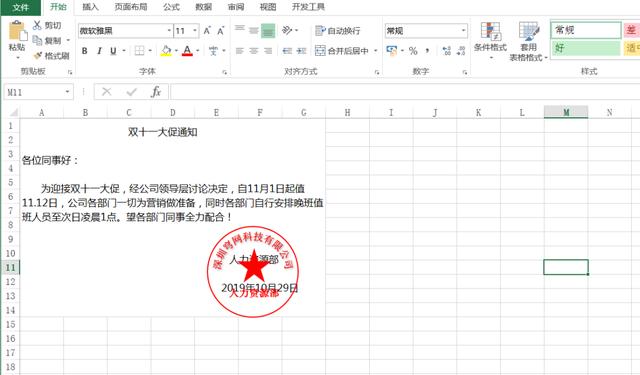Viewport: 640px width, 375px height.
Task: Click the accounting number format icon
Action: click(x=392, y=51)
